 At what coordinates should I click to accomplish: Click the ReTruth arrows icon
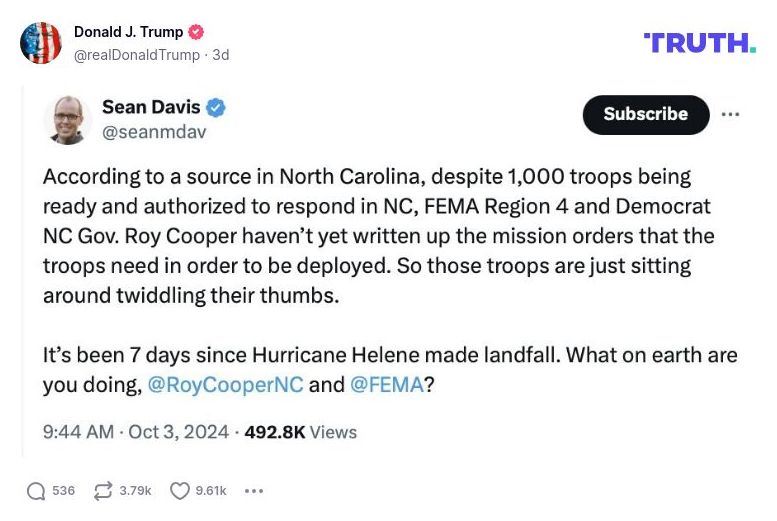103,491
